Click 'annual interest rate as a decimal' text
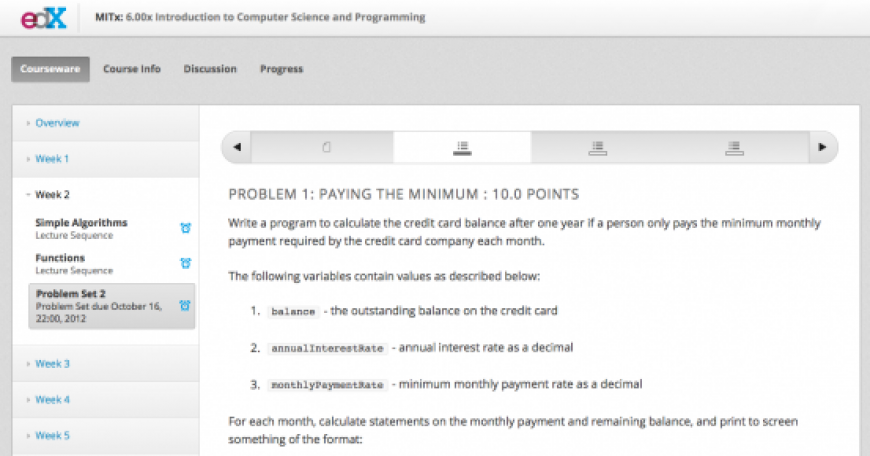This screenshot has width=870, height=456. pos(486,347)
